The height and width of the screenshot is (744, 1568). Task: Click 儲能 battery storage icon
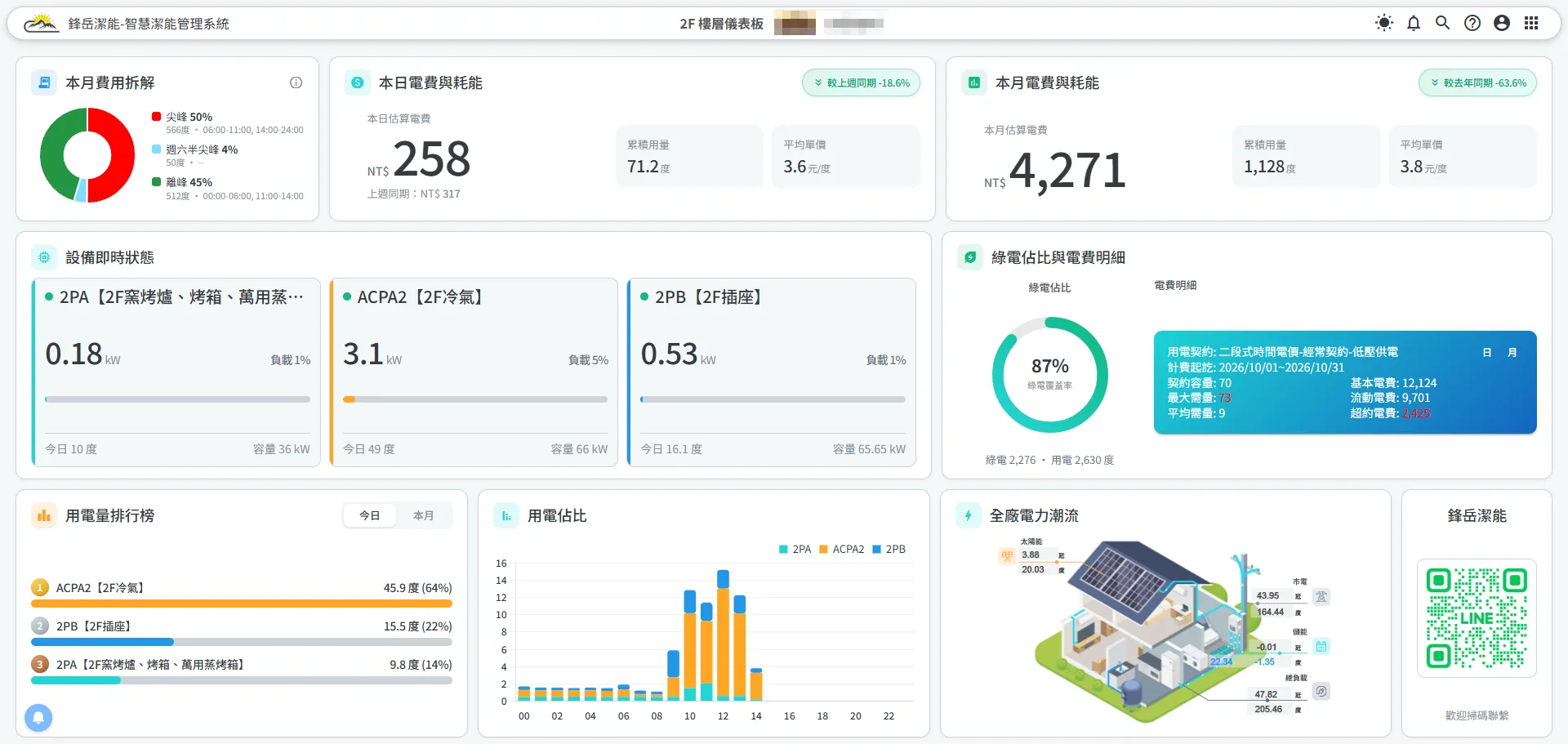(1321, 646)
